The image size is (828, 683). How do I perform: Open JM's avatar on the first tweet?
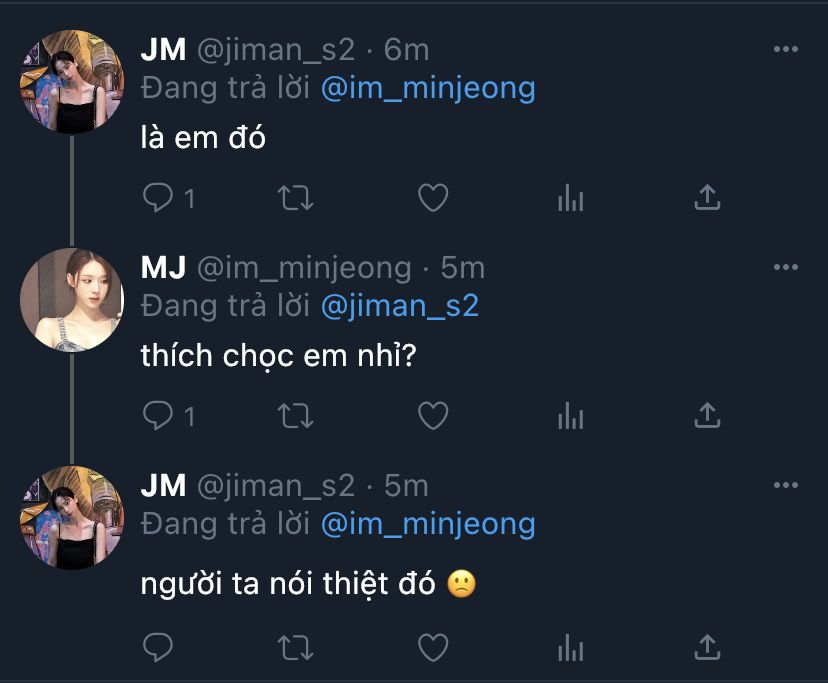coord(72,81)
